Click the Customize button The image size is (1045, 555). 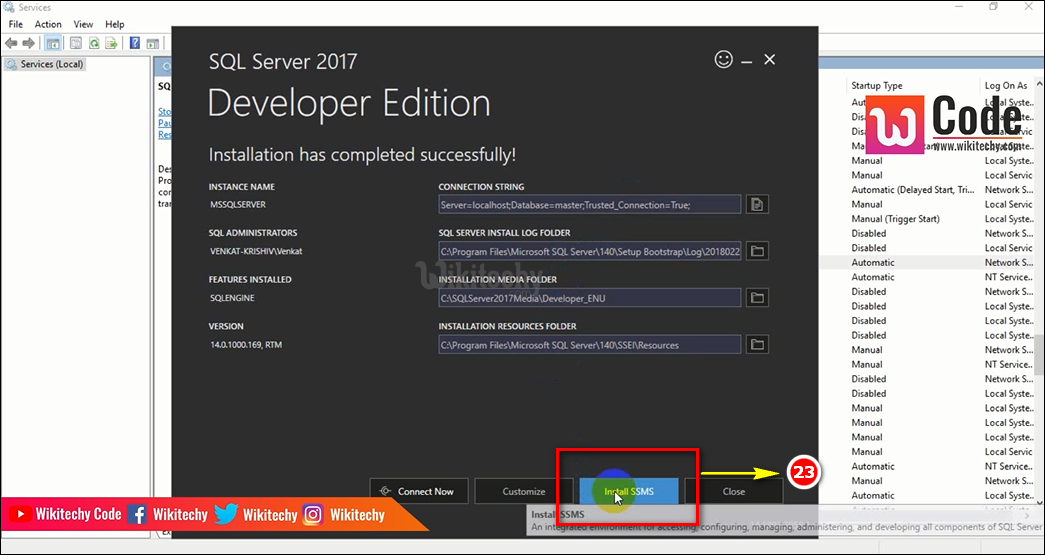[x=524, y=491]
